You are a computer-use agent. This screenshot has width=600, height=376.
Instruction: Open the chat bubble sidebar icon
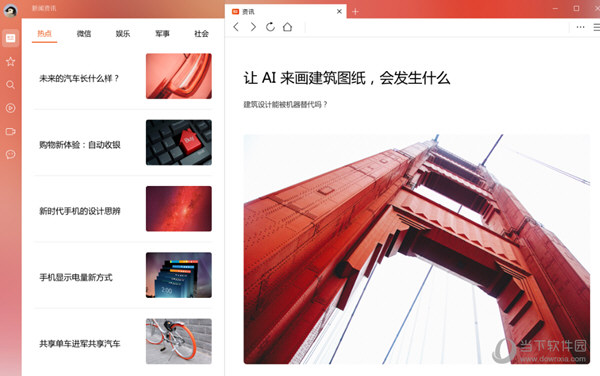tap(10, 155)
